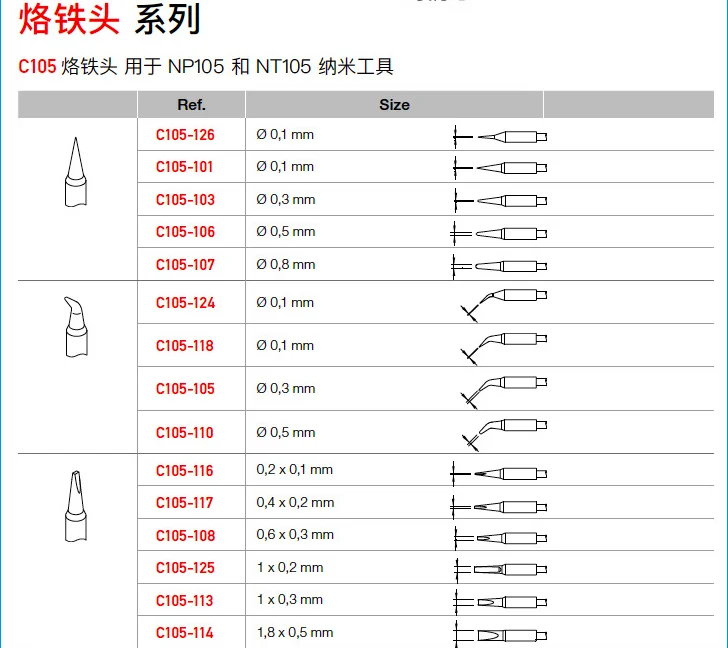Click the C105-108 chisel tip diagram
The height and width of the screenshot is (648, 728).
click(x=500, y=538)
